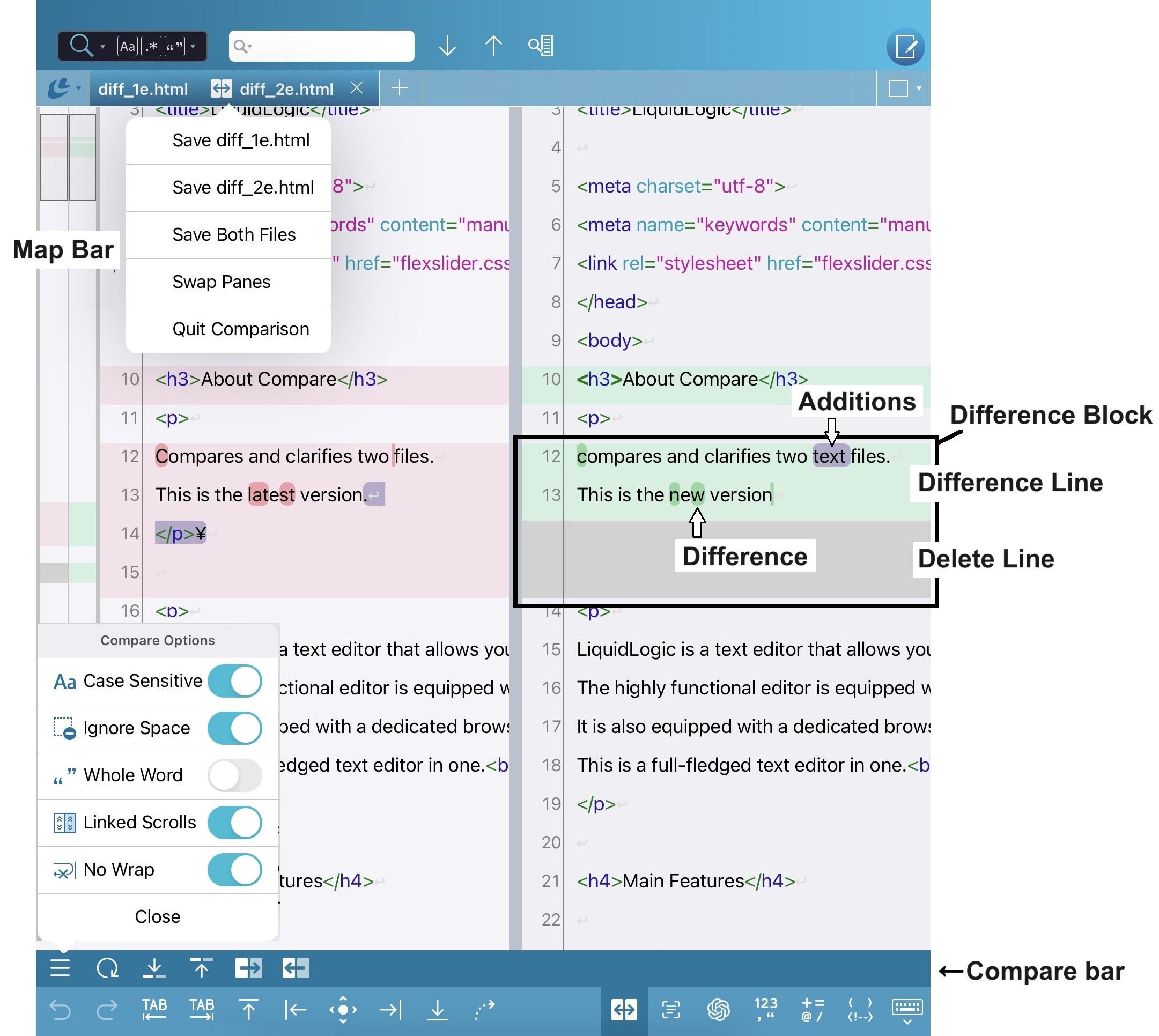Viewport: 1159px width, 1036px height.
Task: Copy difference leftward using merge-left icon
Action: point(296,968)
